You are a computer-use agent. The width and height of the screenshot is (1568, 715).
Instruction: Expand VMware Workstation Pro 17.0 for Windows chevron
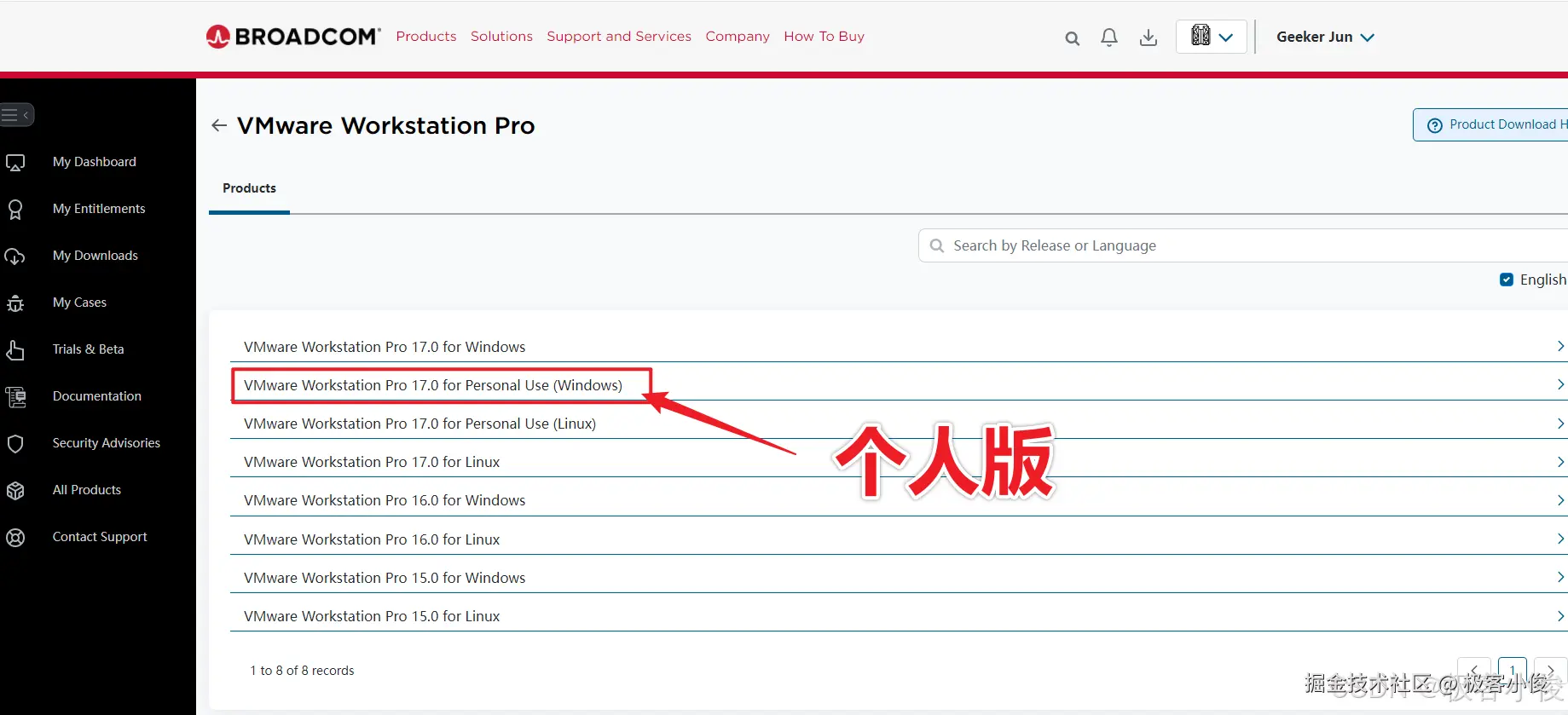point(1559,346)
